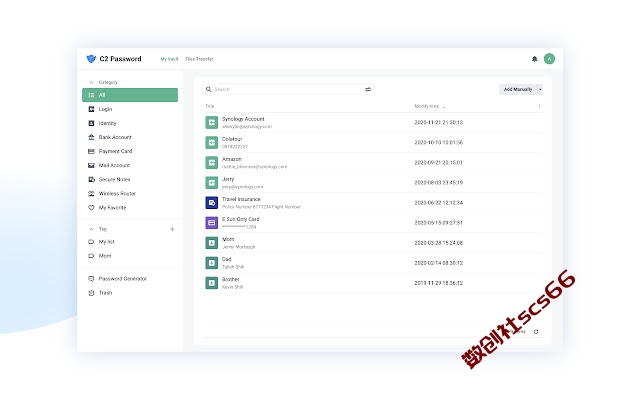Open the Travel Insurance entry title
640x400 pixels.
241,199
